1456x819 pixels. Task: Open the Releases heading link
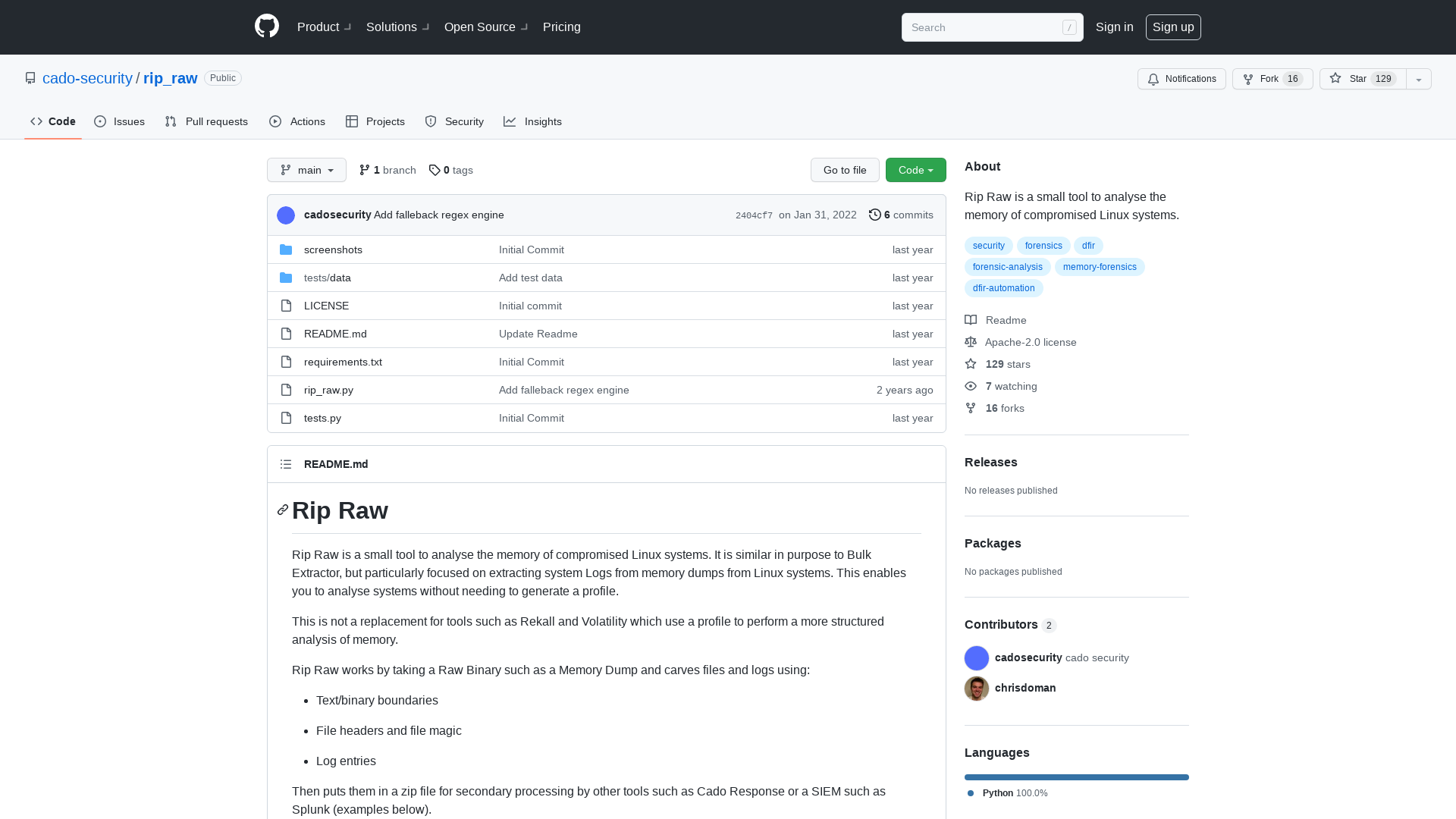(x=991, y=462)
